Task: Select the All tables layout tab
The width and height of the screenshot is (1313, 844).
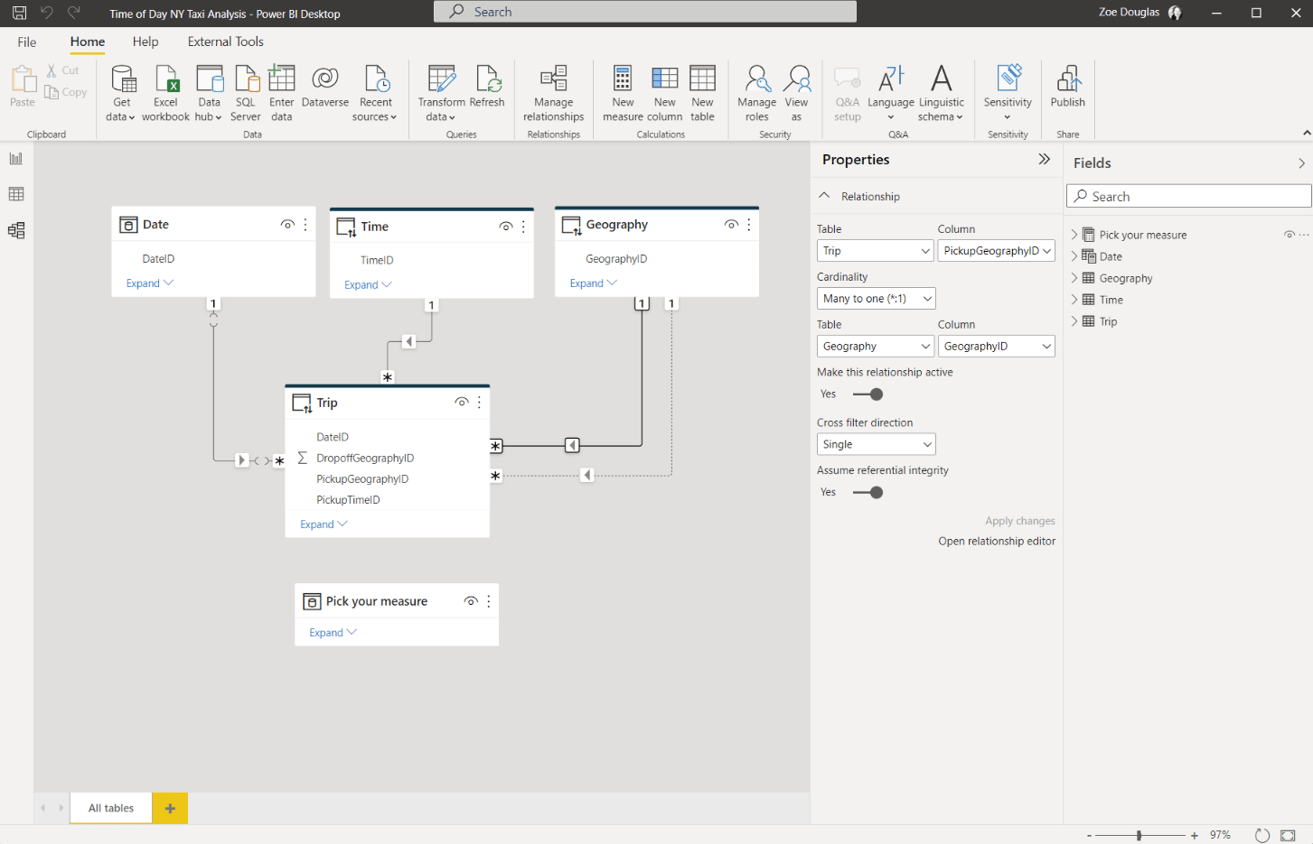Action: 111,808
